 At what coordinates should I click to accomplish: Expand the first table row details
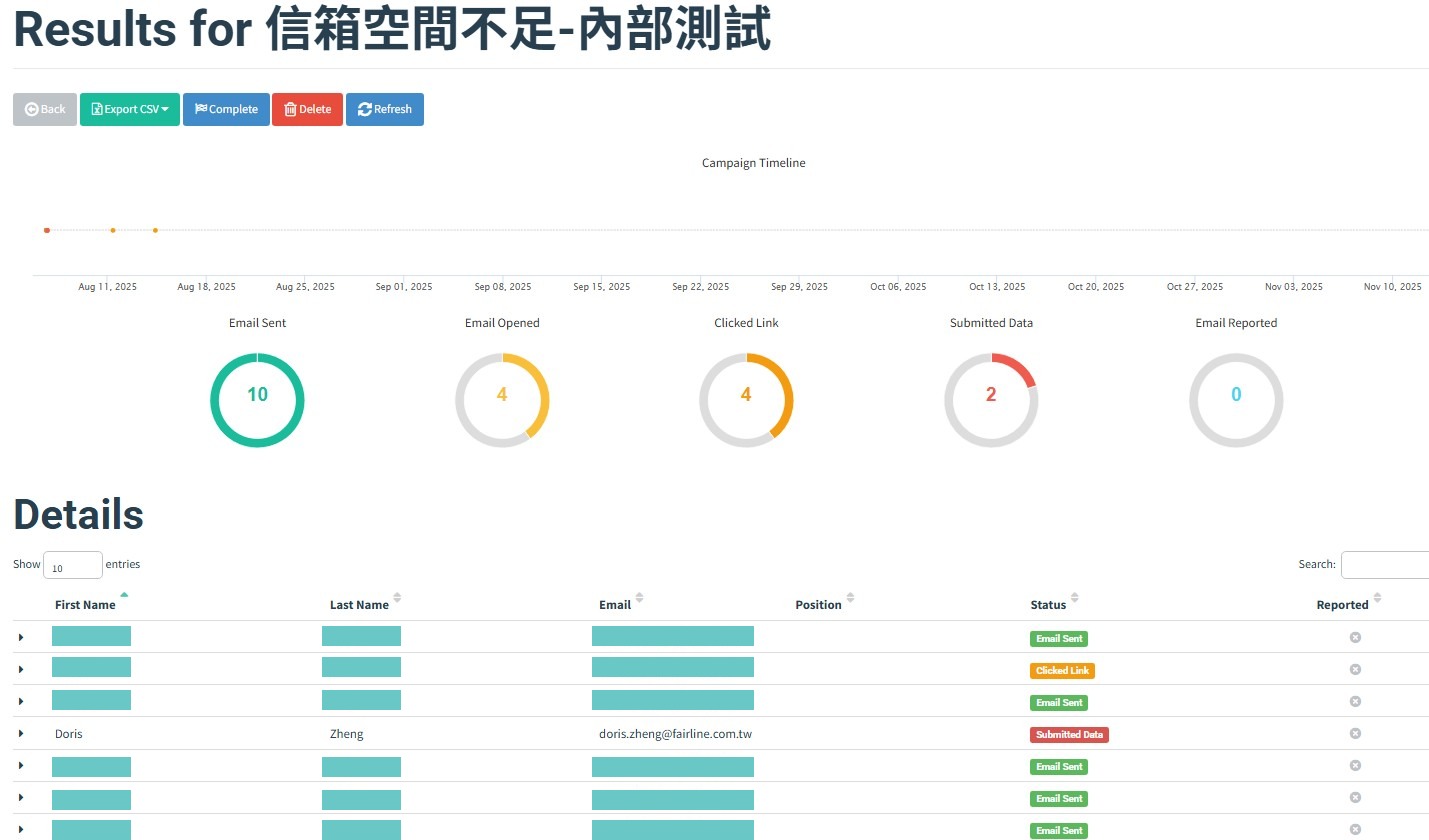(21, 638)
